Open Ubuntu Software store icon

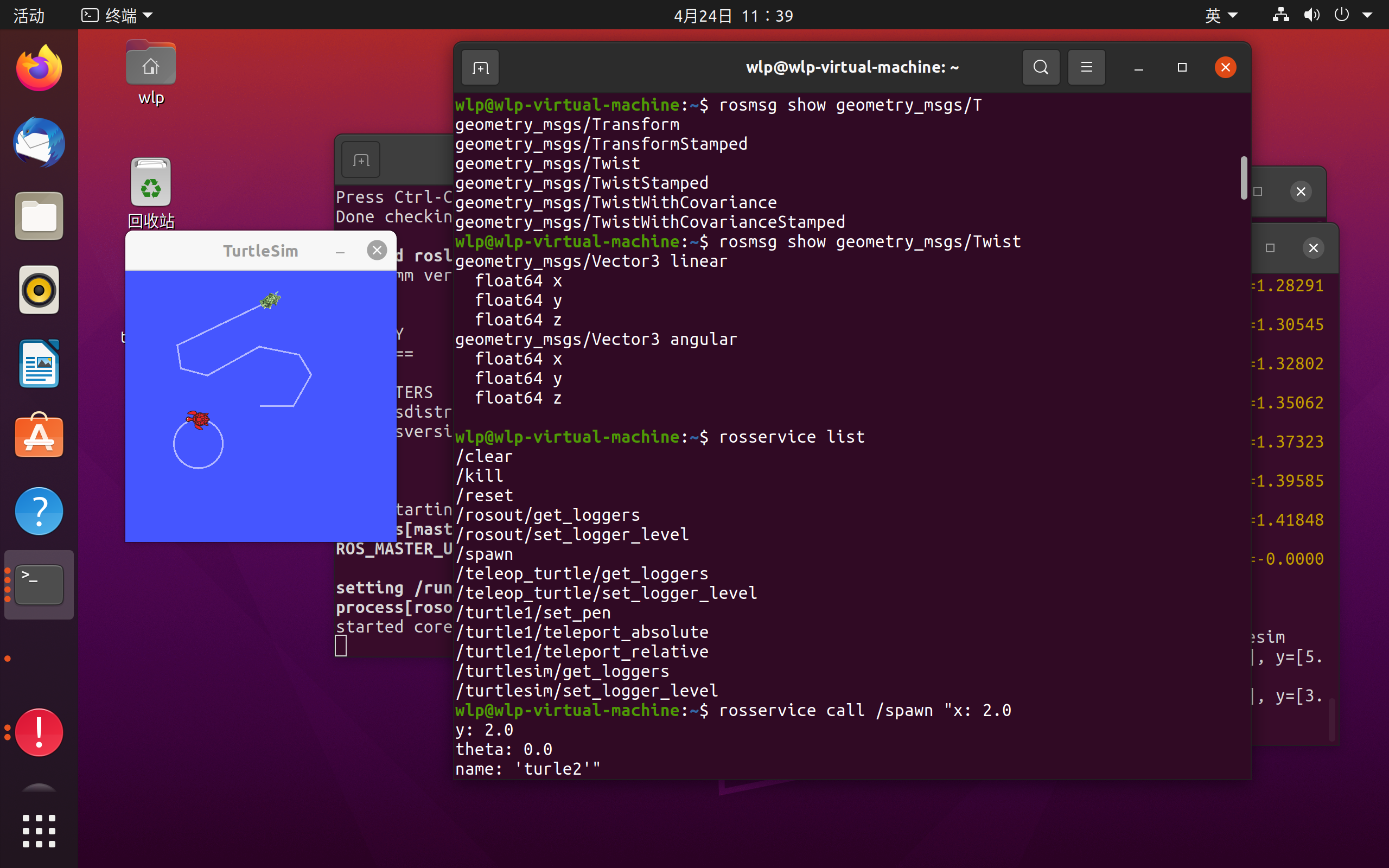coord(39,437)
